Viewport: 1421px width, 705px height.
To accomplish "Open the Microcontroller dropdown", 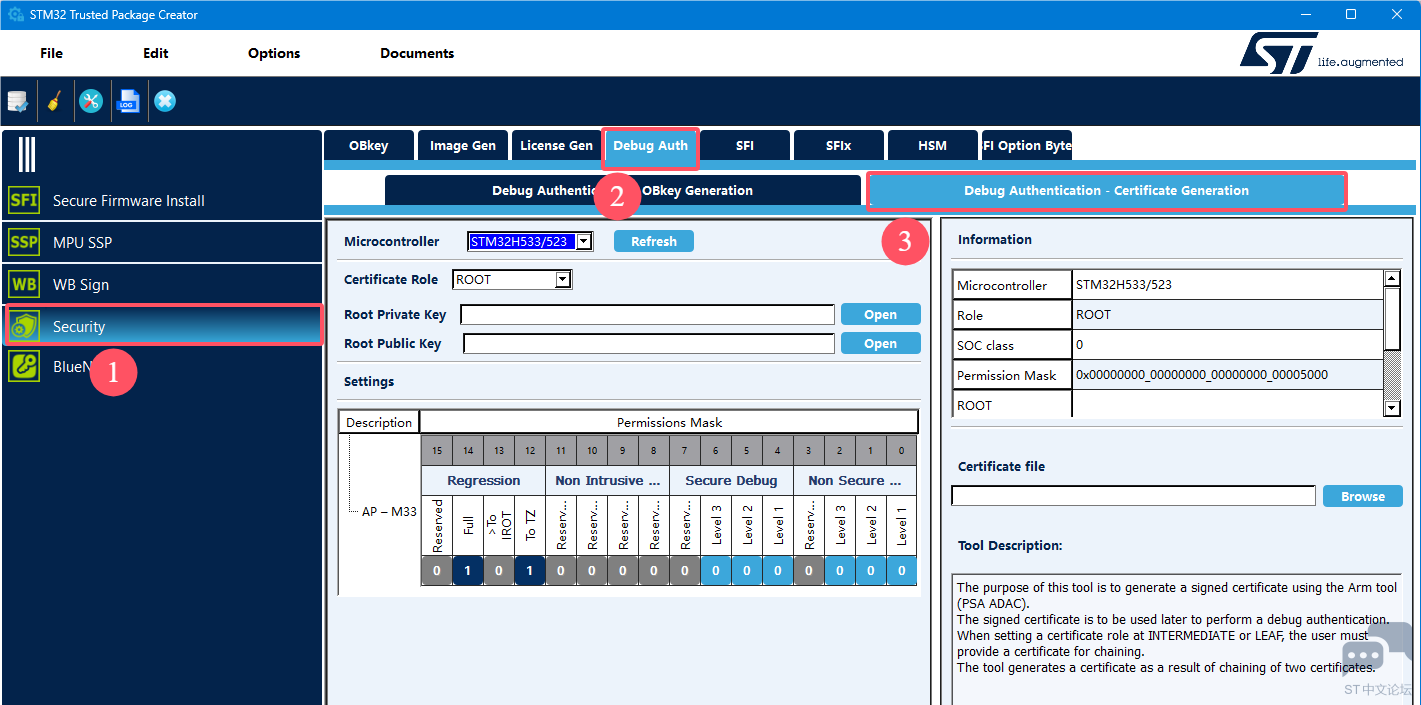I will [585, 241].
